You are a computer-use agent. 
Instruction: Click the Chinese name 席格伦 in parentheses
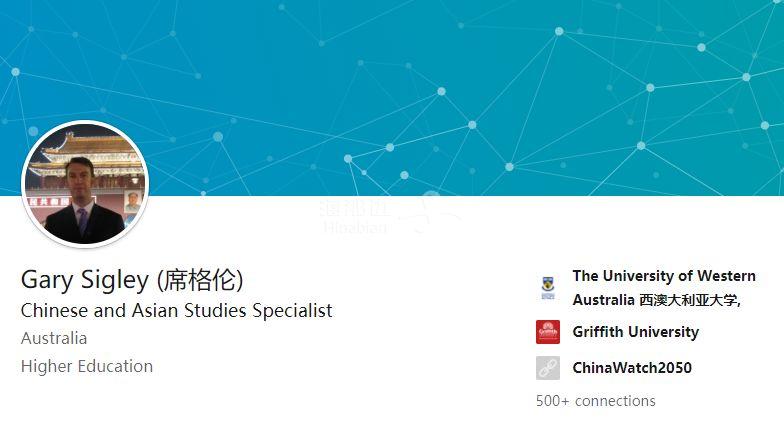[x=200, y=280]
